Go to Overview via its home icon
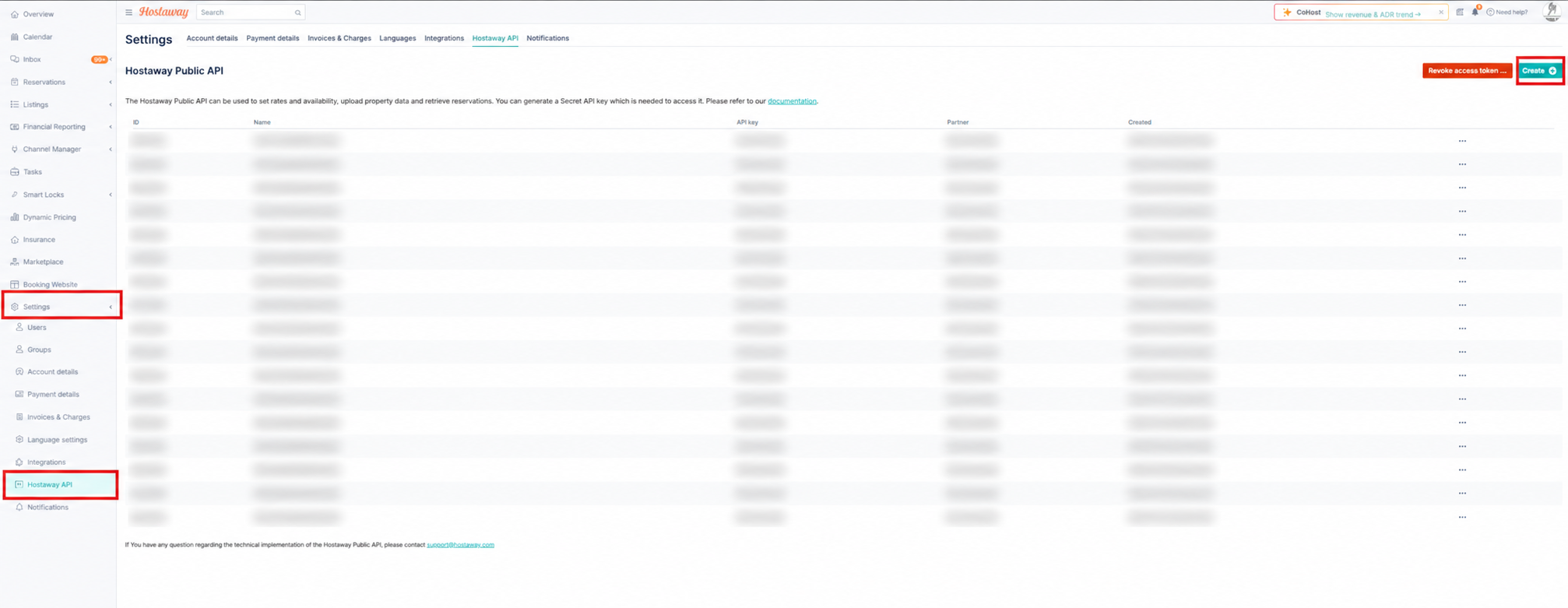Viewport: 1568px width, 608px height. (x=15, y=14)
